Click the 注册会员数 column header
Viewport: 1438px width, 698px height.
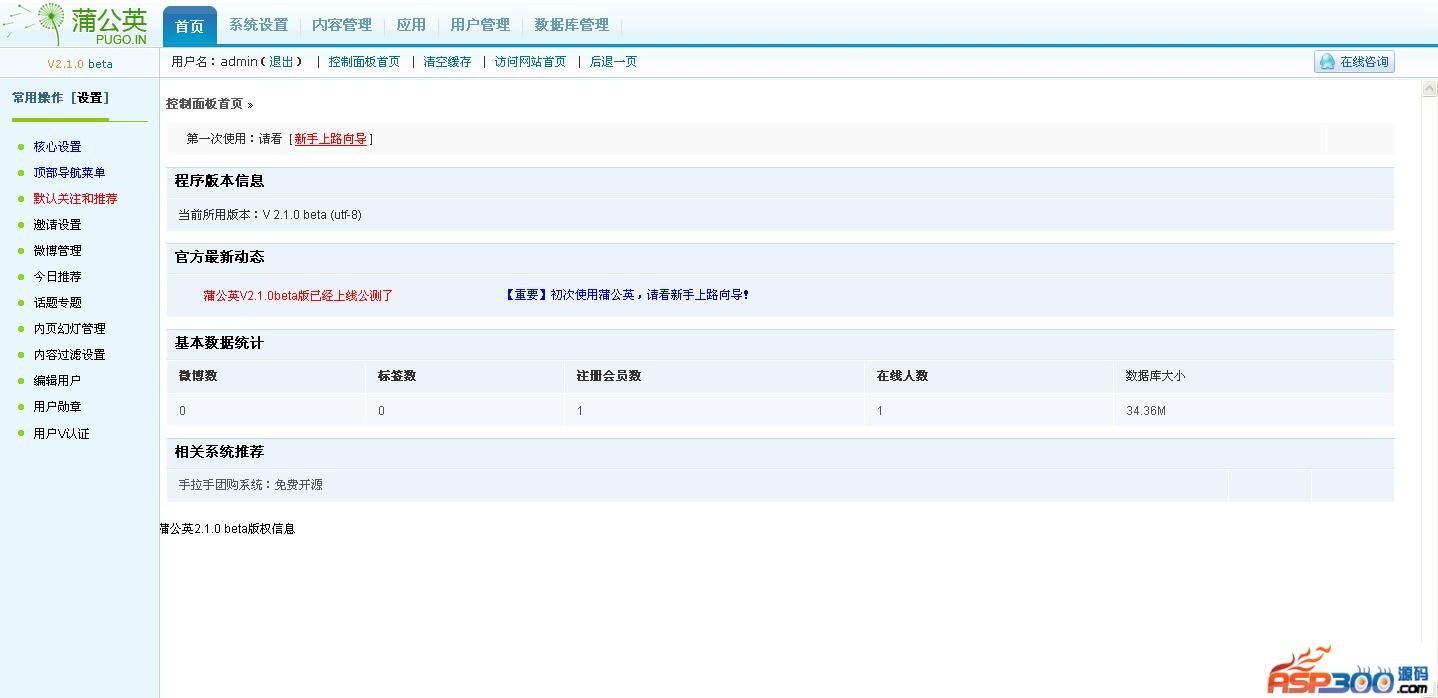[609, 376]
